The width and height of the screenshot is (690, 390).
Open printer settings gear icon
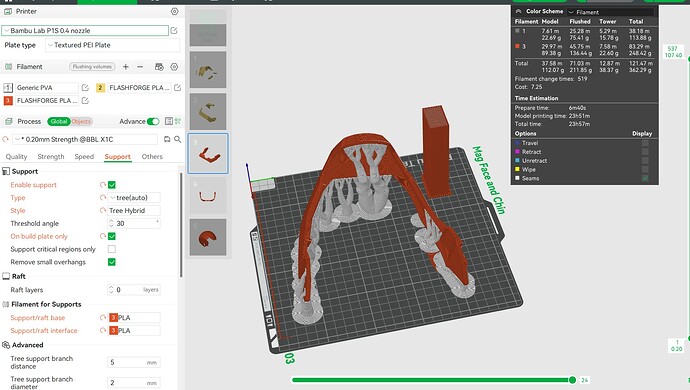[x=174, y=11]
